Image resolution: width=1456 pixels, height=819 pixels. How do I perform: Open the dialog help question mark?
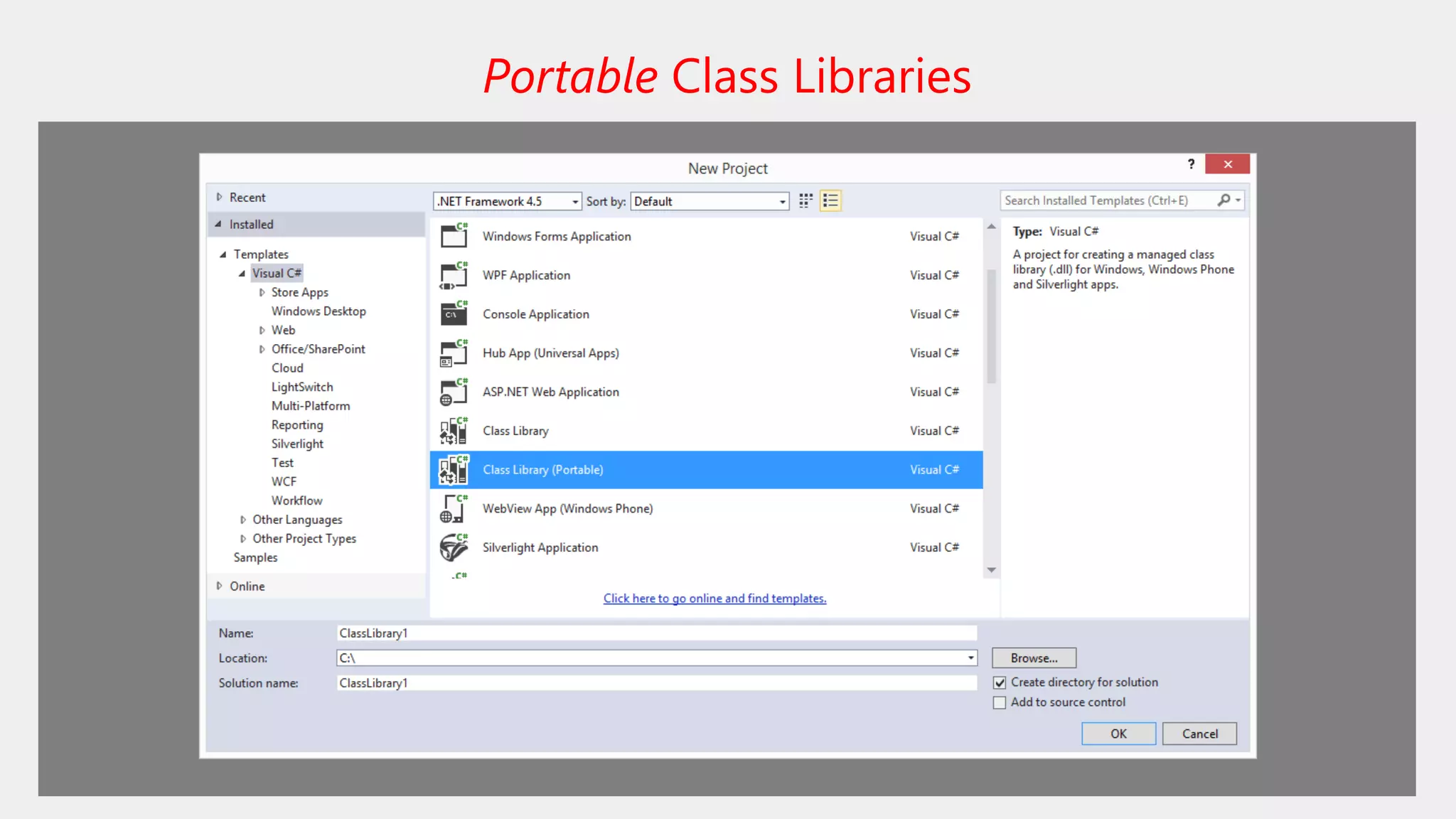point(1191,164)
